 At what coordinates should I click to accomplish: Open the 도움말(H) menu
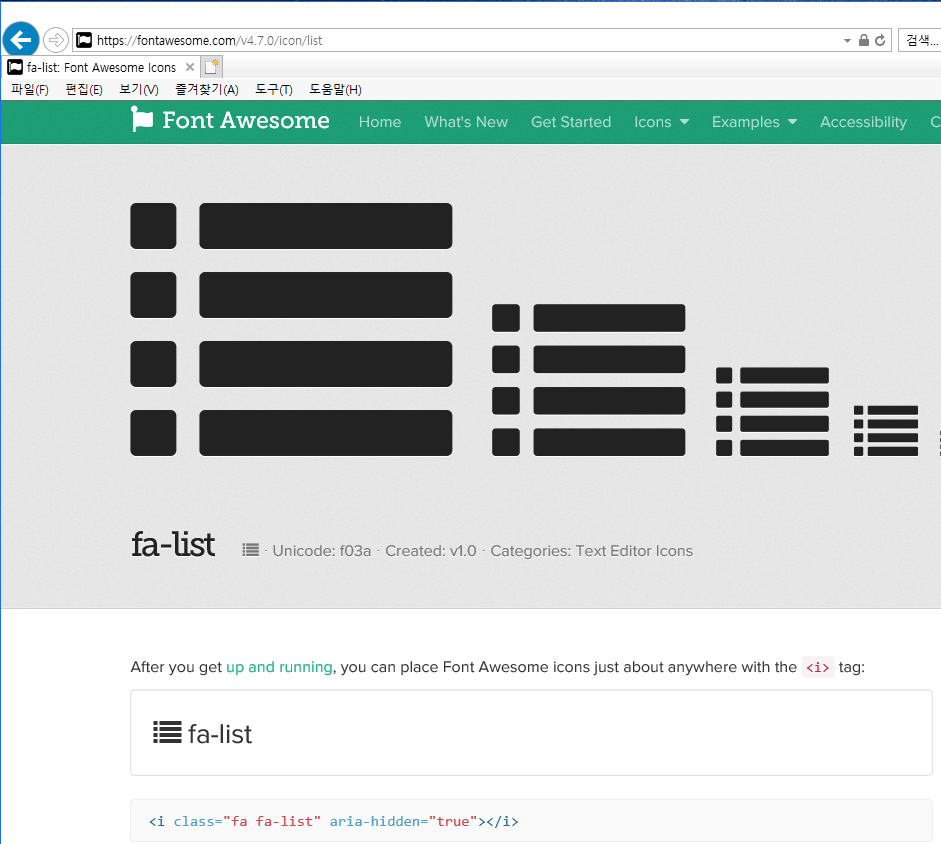[335, 89]
